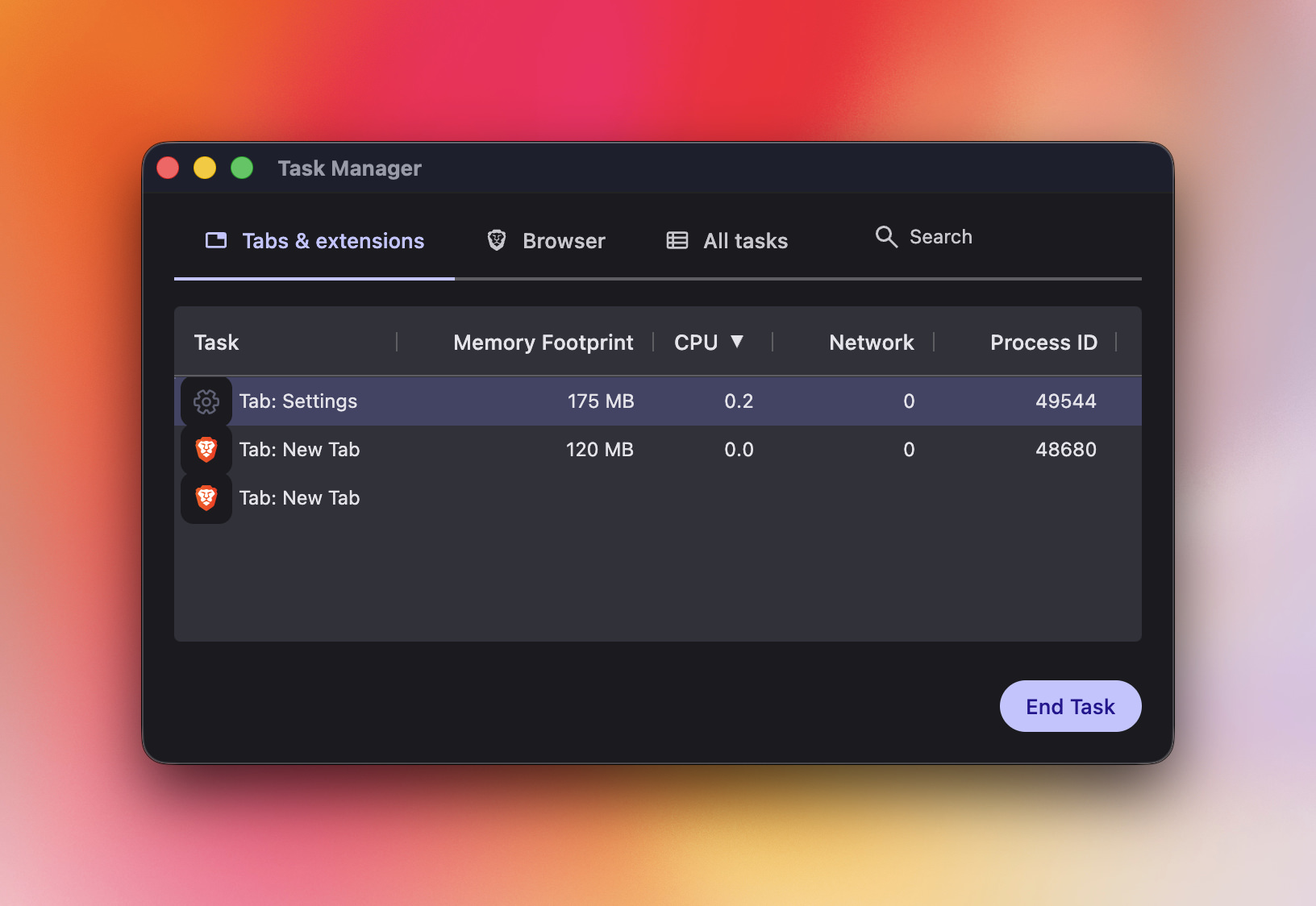Click the Tabs & extensions folder icon
The width and height of the screenshot is (1316, 906).
(x=215, y=239)
